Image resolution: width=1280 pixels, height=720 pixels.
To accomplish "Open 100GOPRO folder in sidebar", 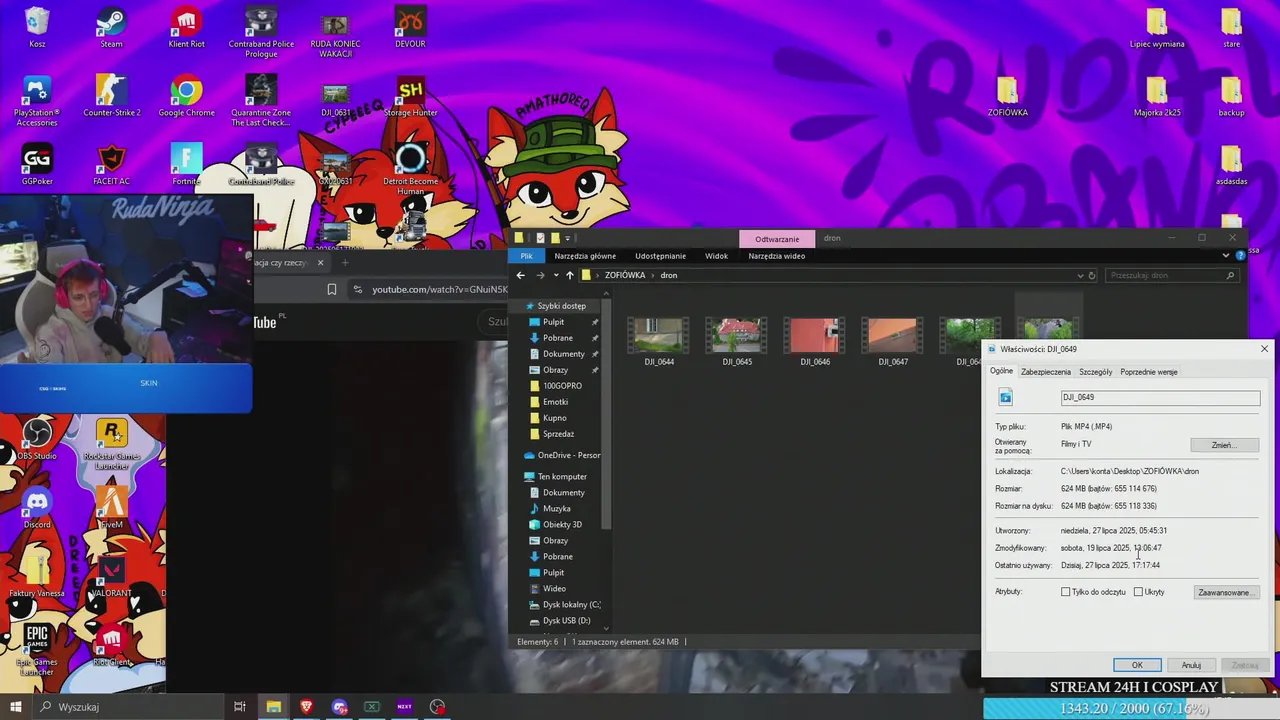I will (x=562, y=386).
